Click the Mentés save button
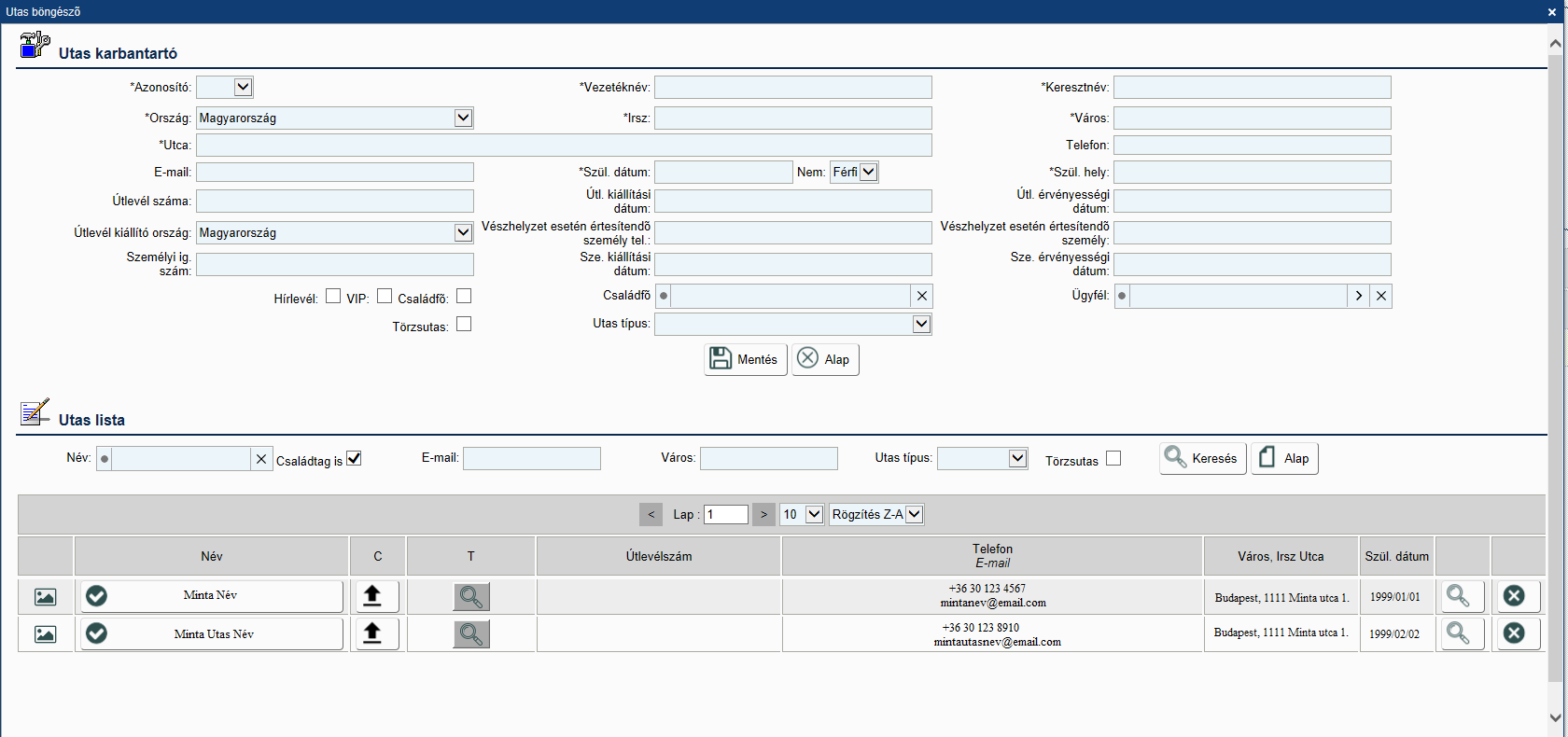The width and height of the screenshot is (1568, 737). point(745,359)
